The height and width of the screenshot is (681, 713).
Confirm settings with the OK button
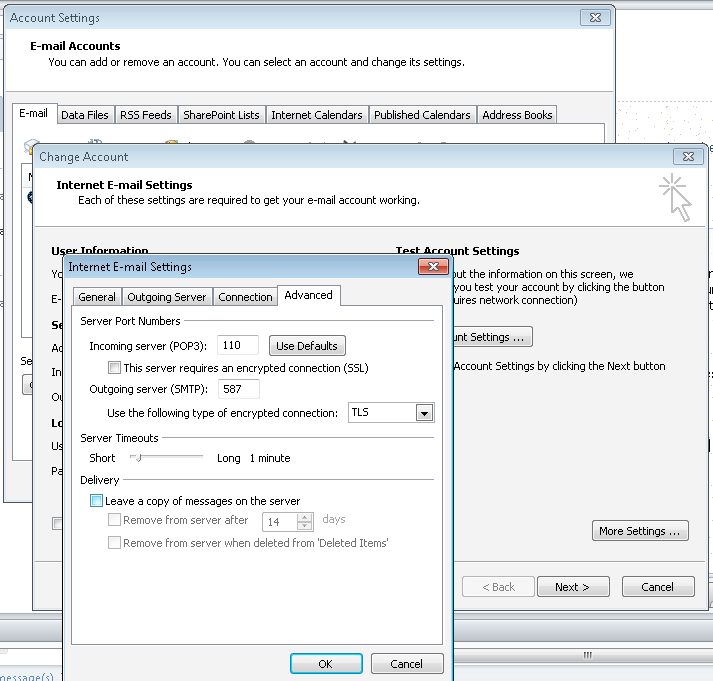pos(325,663)
